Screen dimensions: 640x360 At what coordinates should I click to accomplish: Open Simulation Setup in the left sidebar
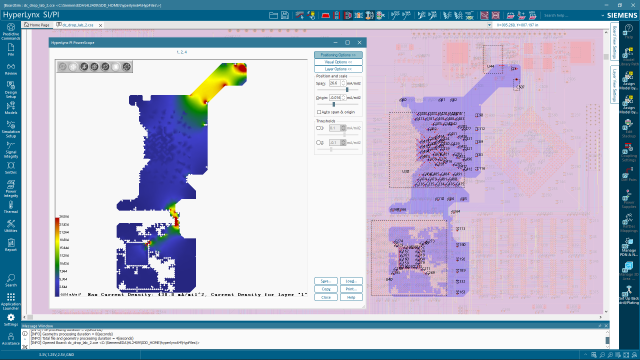click(x=11, y=129)
